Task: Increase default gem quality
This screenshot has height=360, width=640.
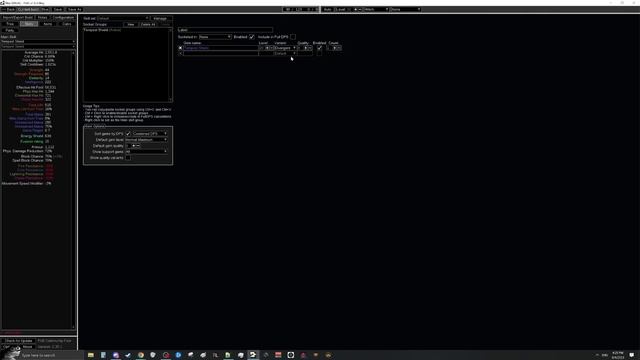Action: click(133, 146)
